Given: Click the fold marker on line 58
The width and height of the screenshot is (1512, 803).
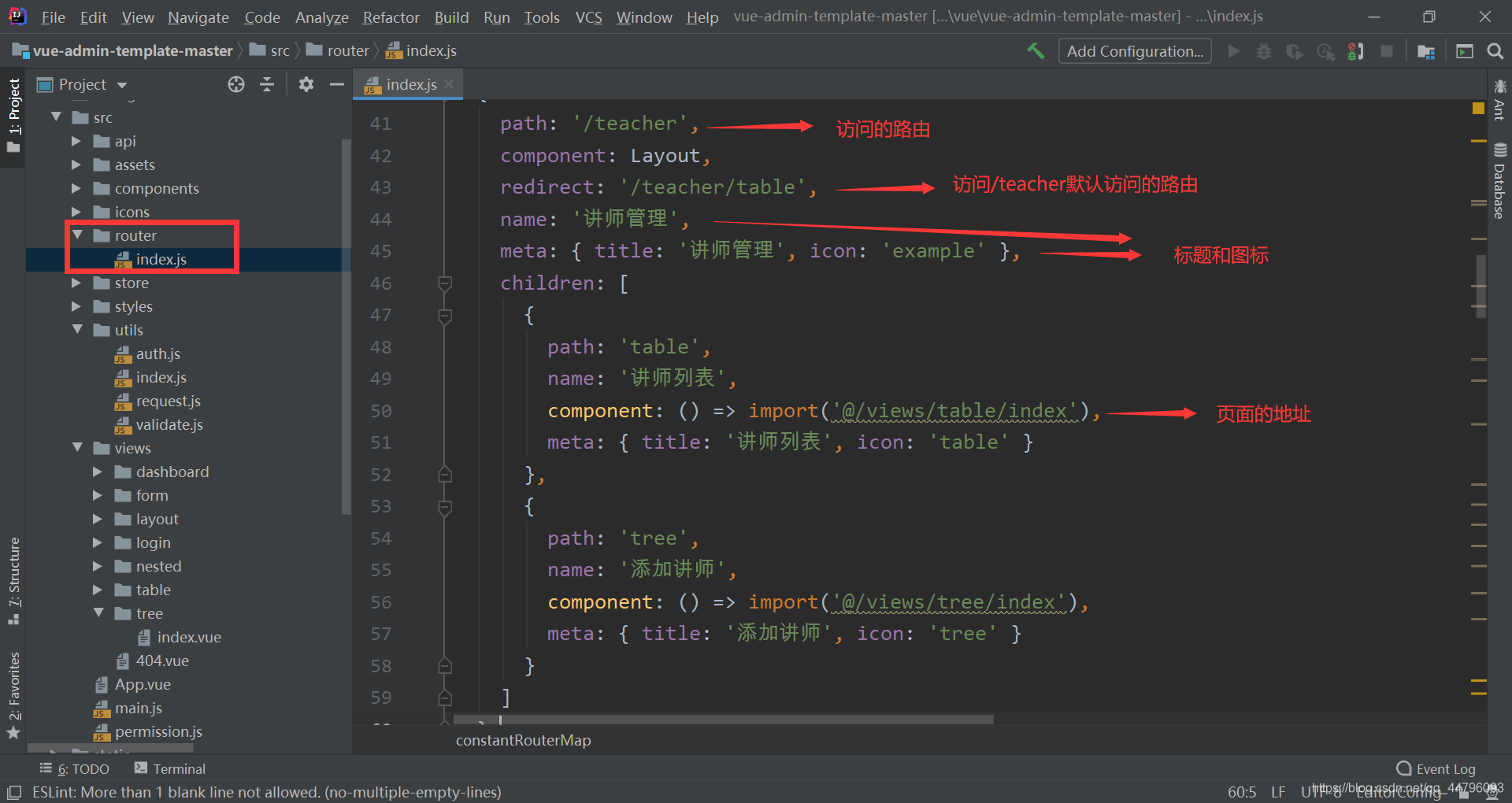Looking at the screenshot, I should (x=445, y=666).
